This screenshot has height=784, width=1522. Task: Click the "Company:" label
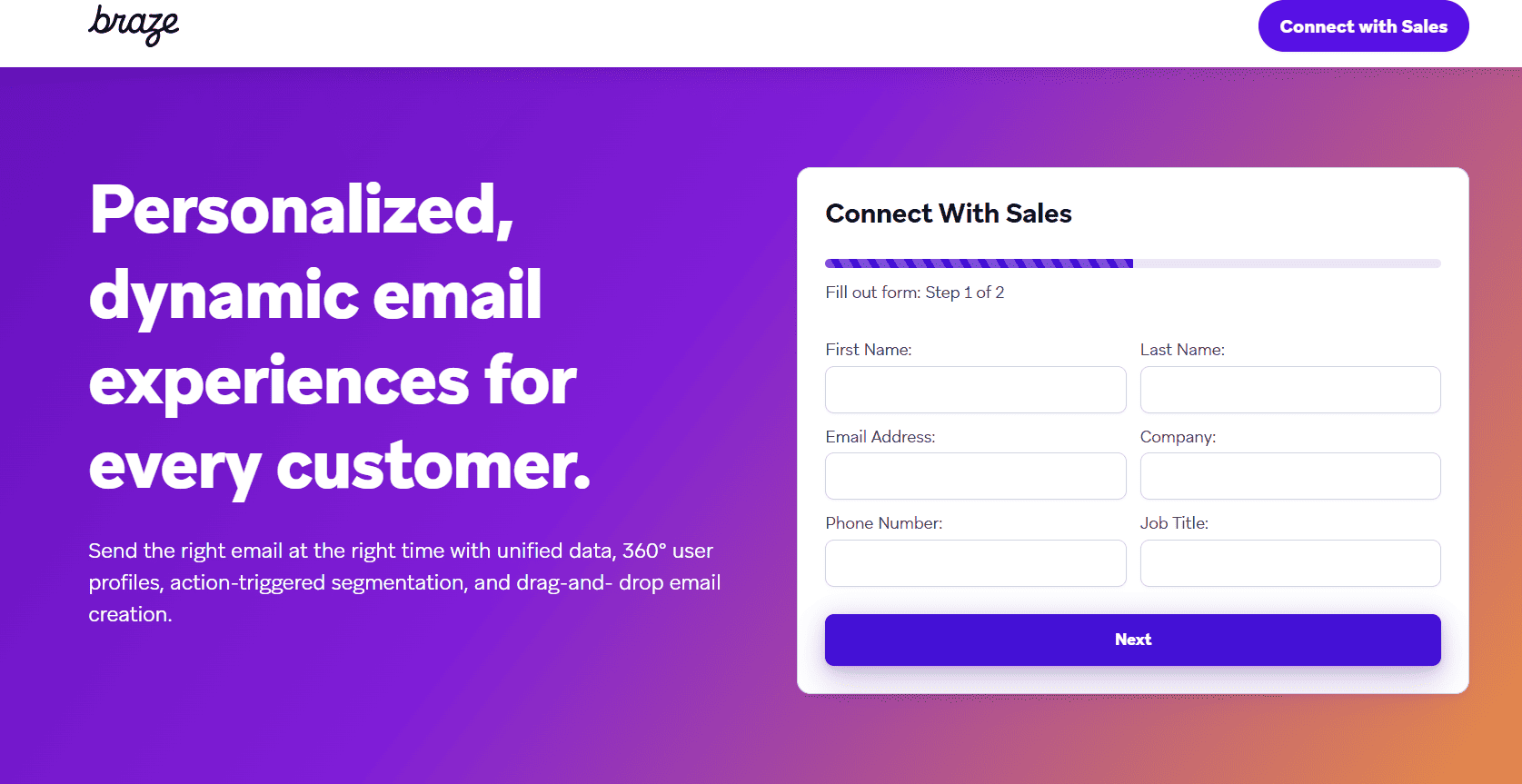pos(1178,437)
